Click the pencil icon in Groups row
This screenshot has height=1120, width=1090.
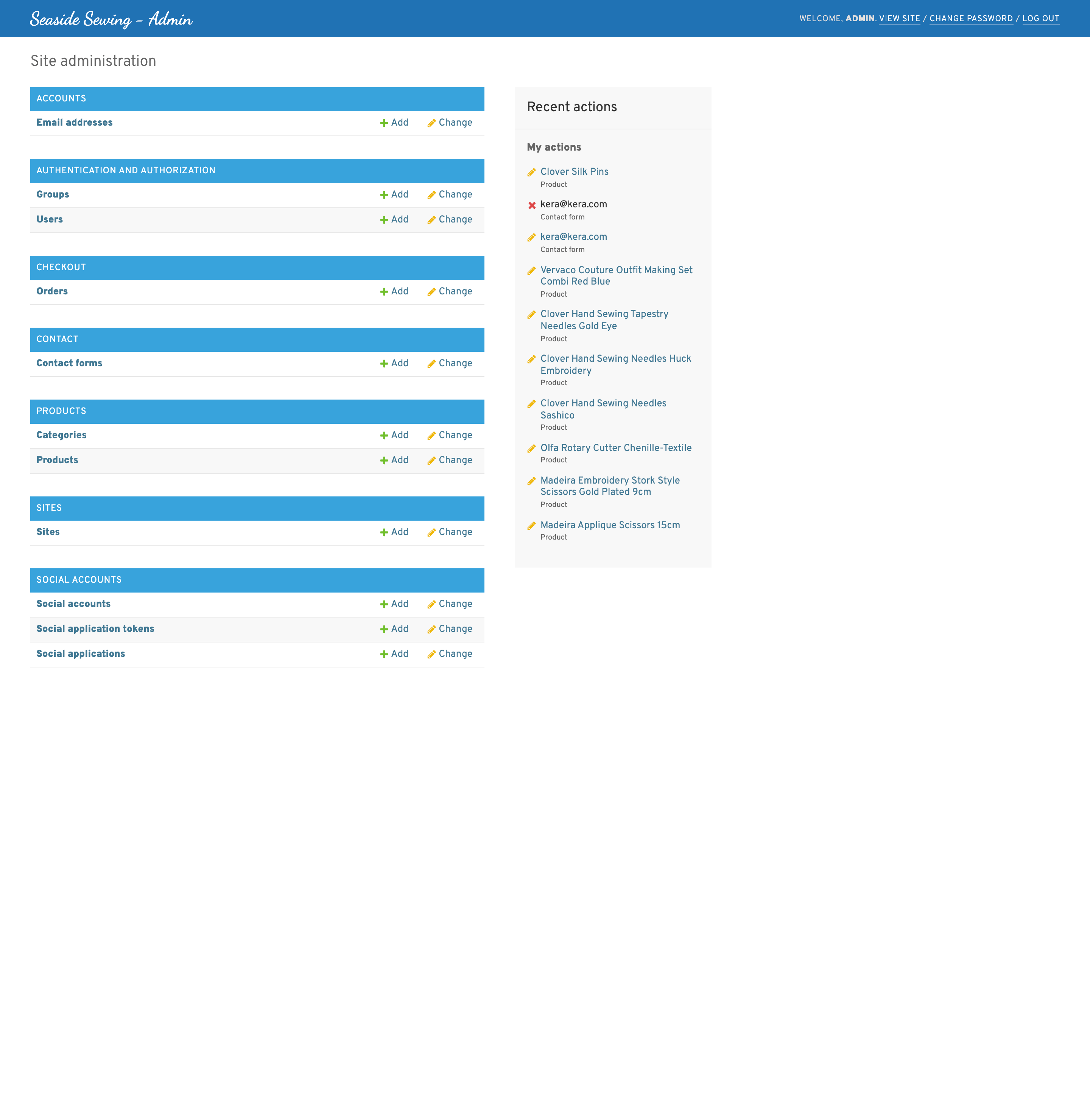tap(432, 195)
